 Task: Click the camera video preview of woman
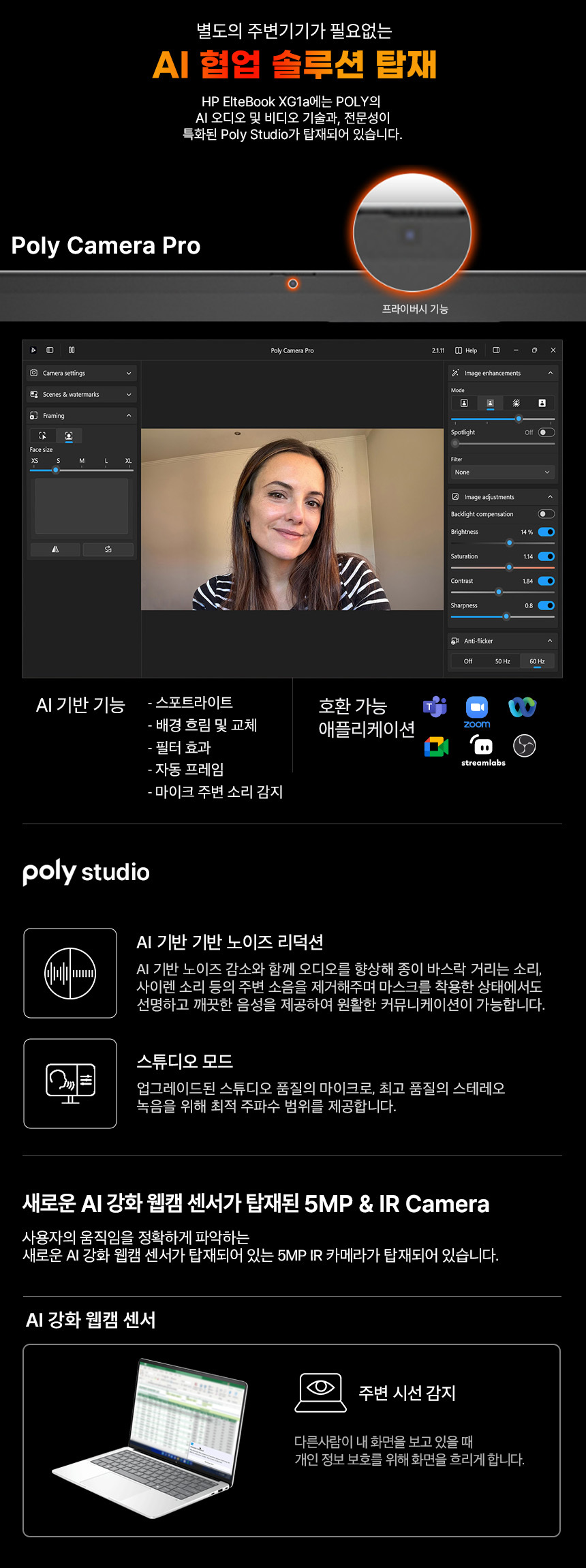coord(292,519)
